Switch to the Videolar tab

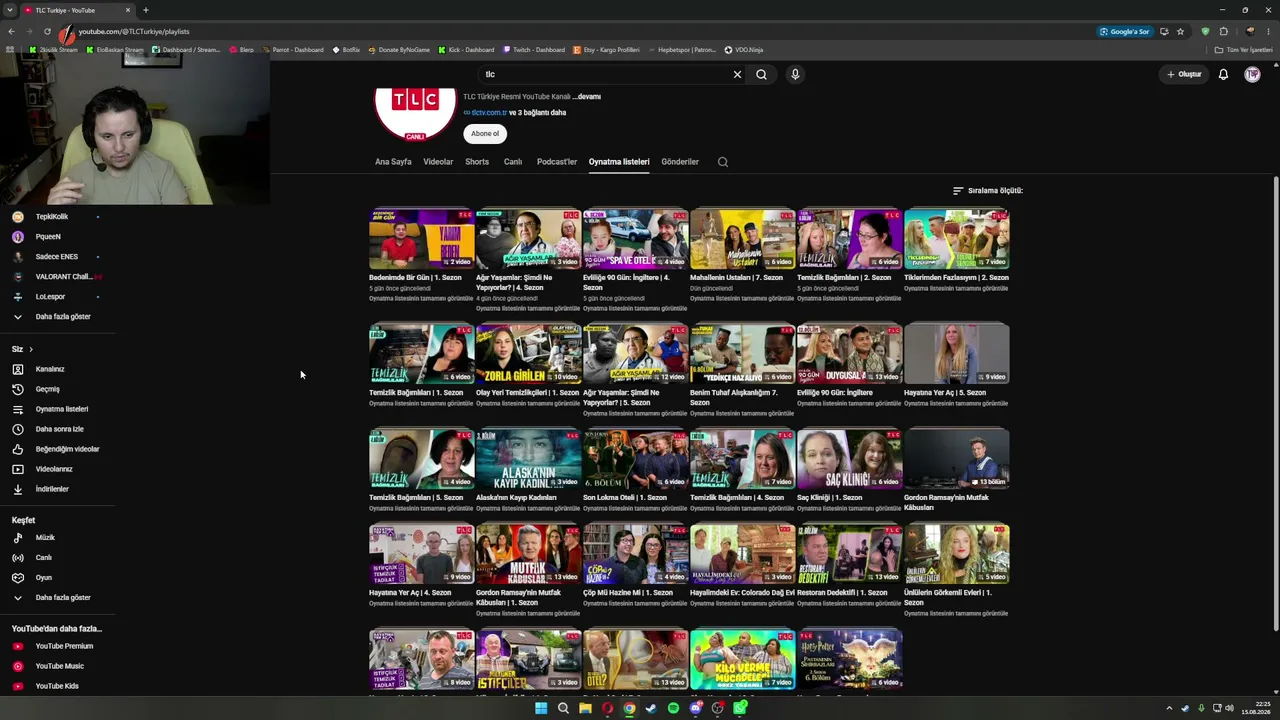coord(438,162)
